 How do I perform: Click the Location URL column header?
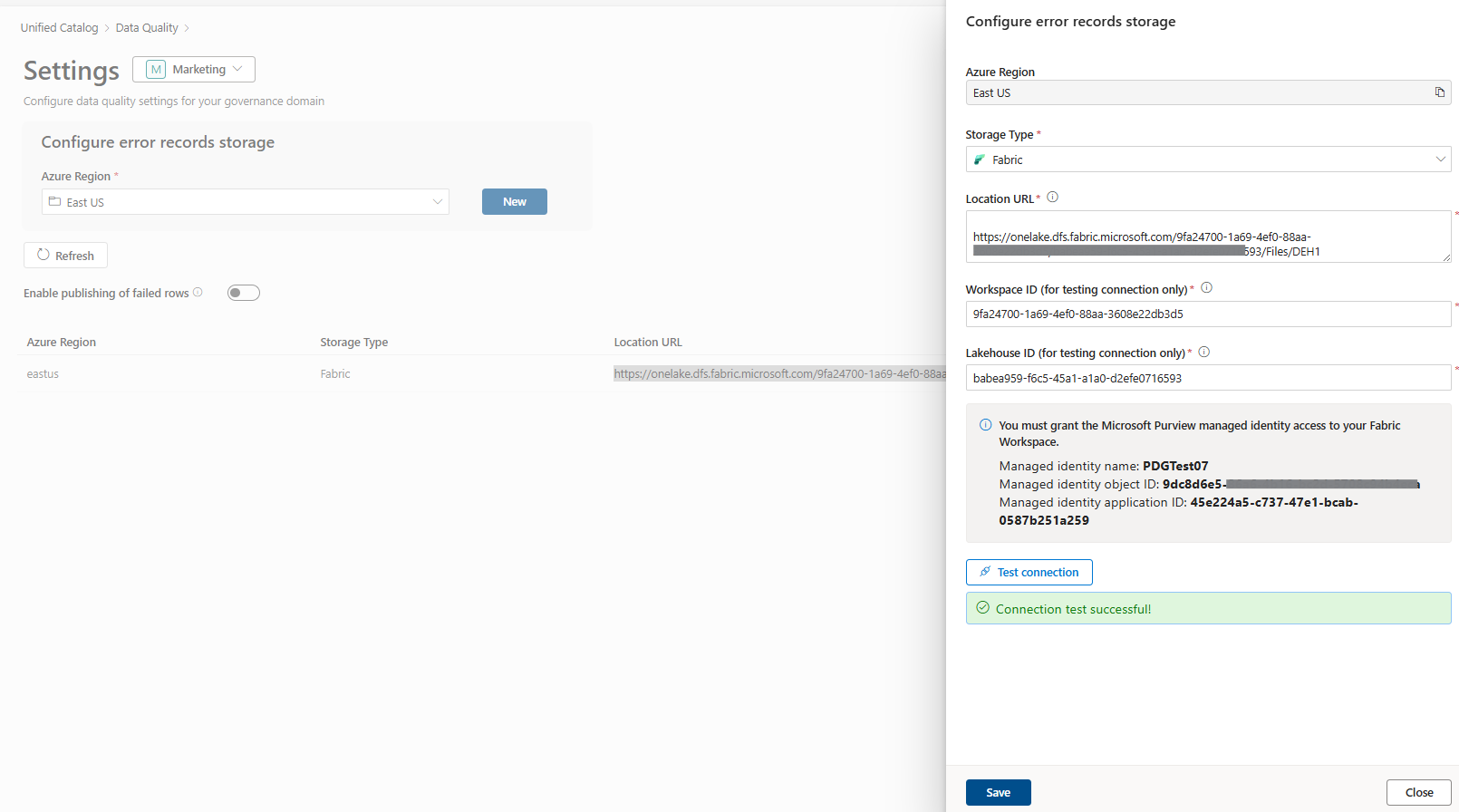point(648,343)
